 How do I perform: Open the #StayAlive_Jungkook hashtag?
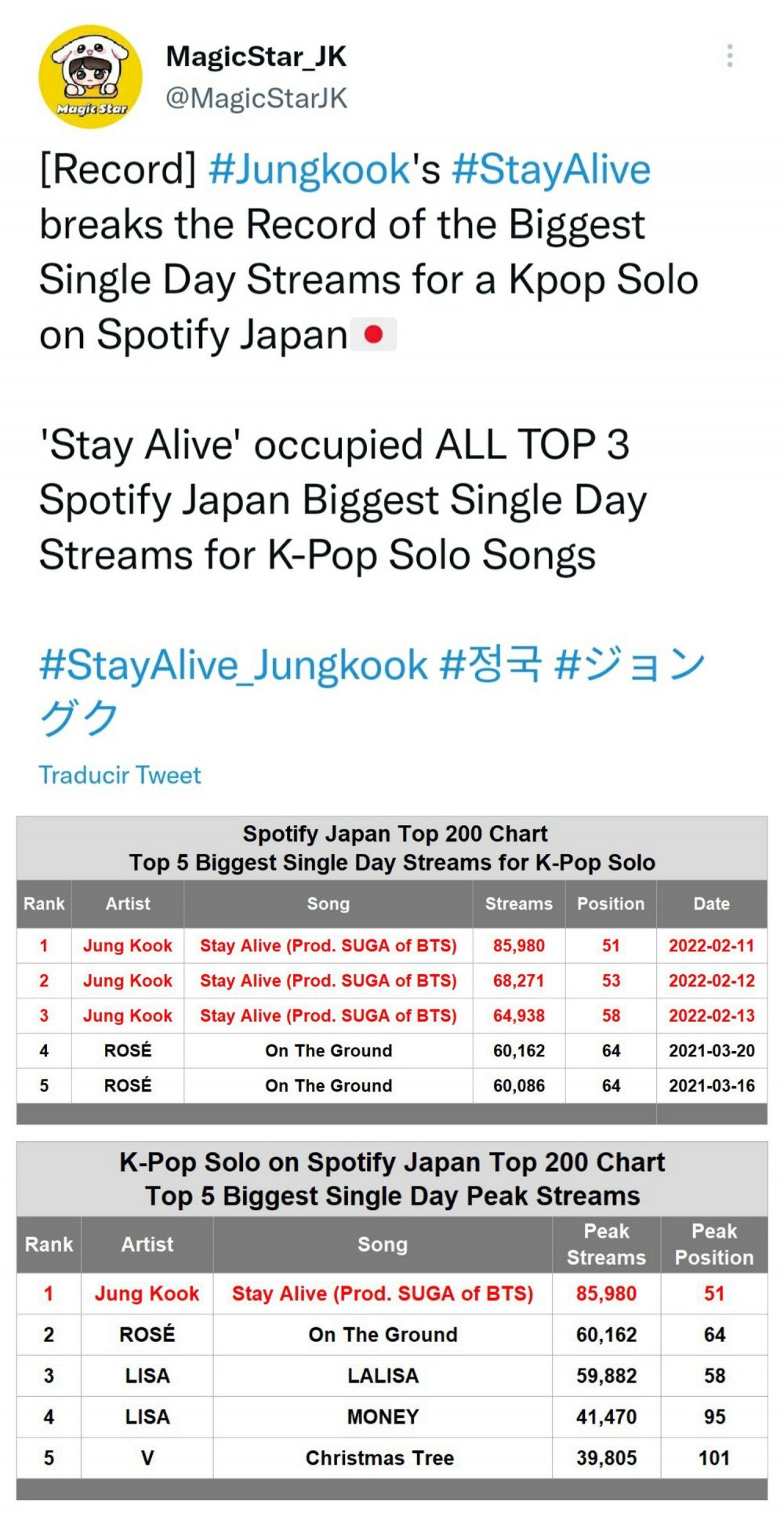coord(234,666)
